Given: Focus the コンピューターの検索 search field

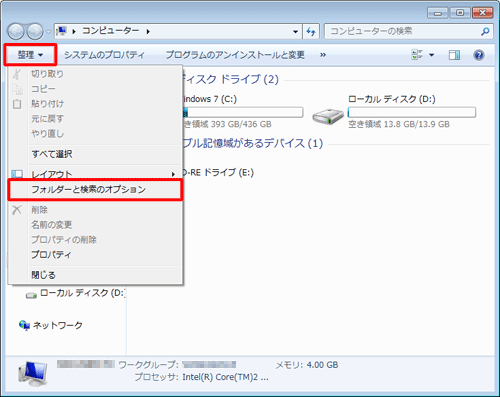Looking at the screenshot, I should point(403,32).
